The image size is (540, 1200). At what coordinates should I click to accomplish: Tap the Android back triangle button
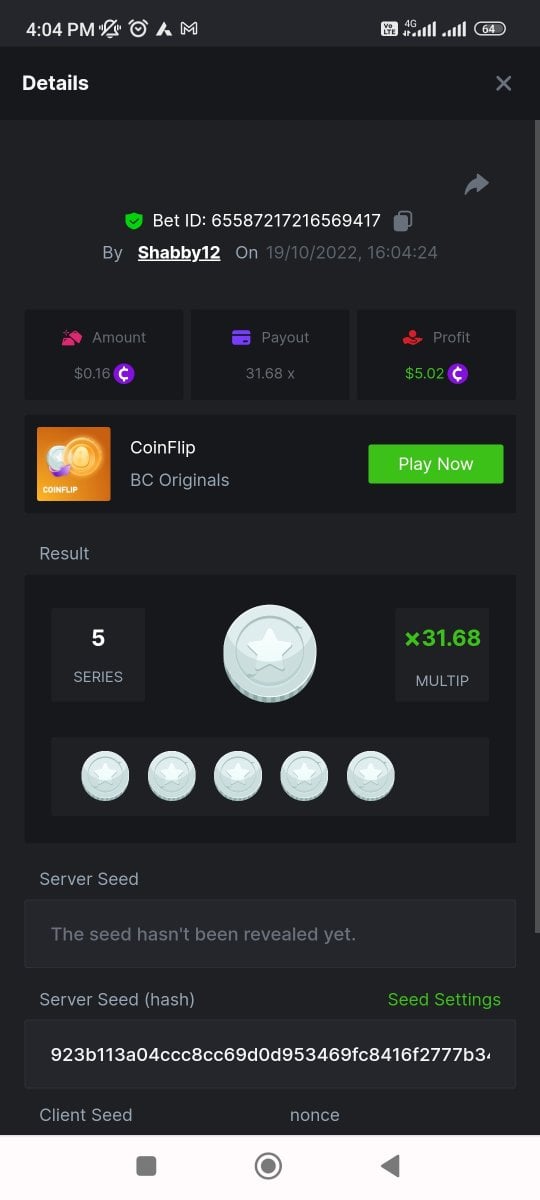tap(390, 1165)
